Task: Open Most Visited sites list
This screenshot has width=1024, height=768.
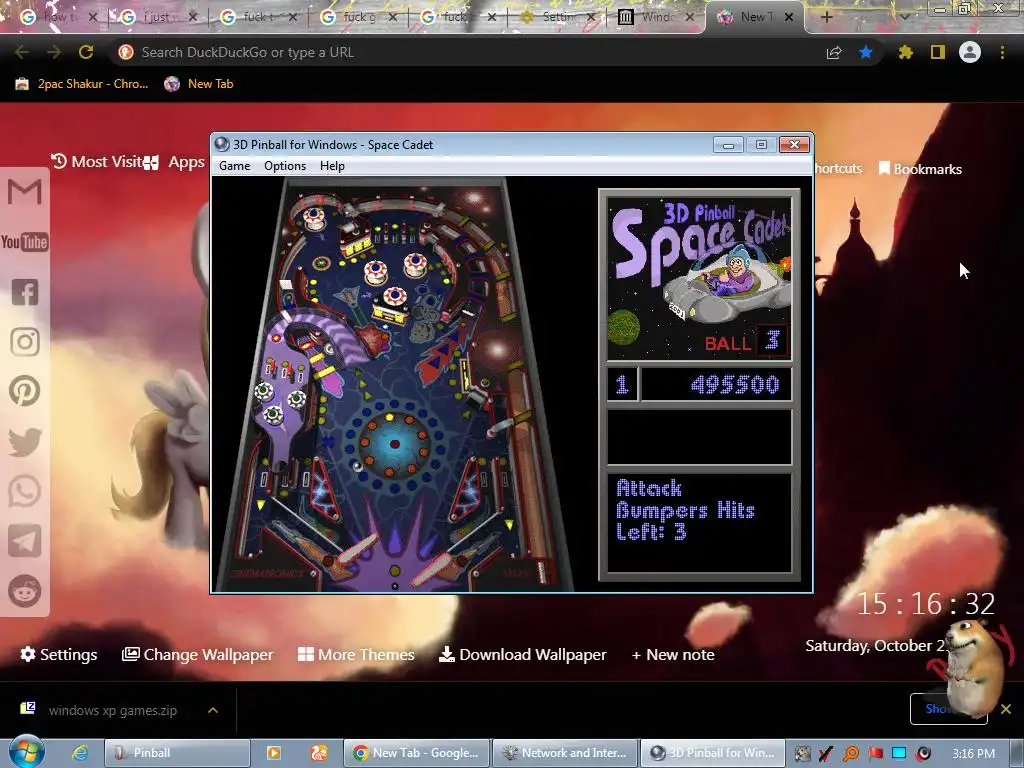Action: coord(97,161)
